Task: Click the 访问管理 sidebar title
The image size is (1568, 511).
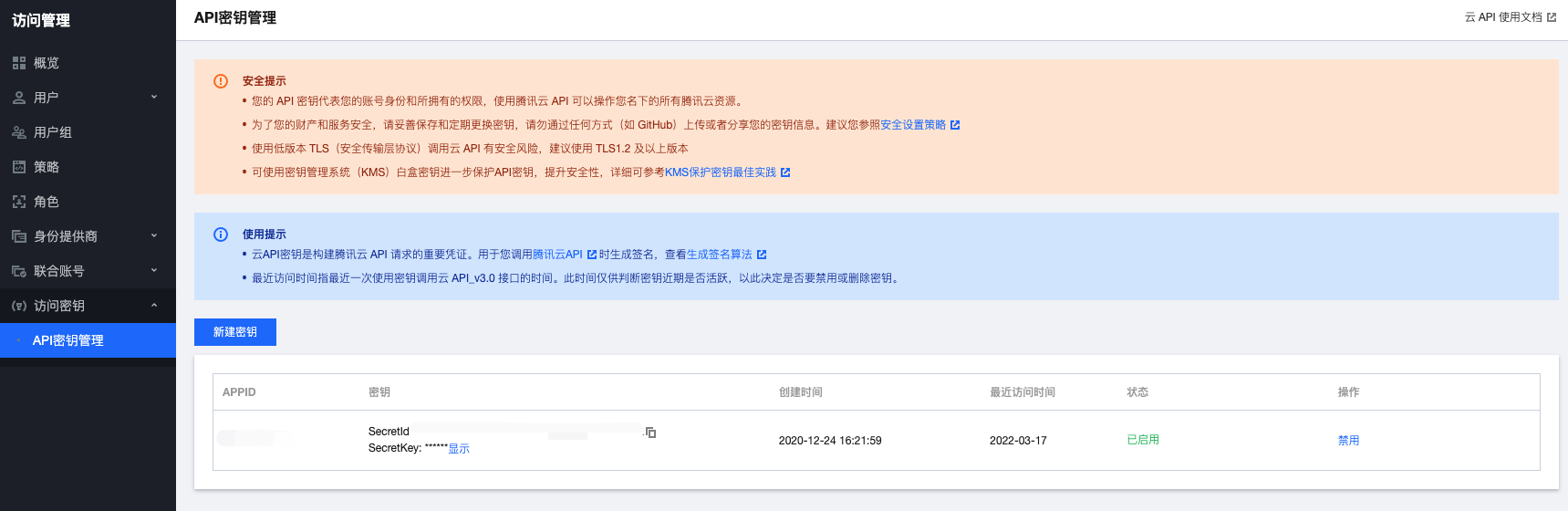Action: [41, 20]
